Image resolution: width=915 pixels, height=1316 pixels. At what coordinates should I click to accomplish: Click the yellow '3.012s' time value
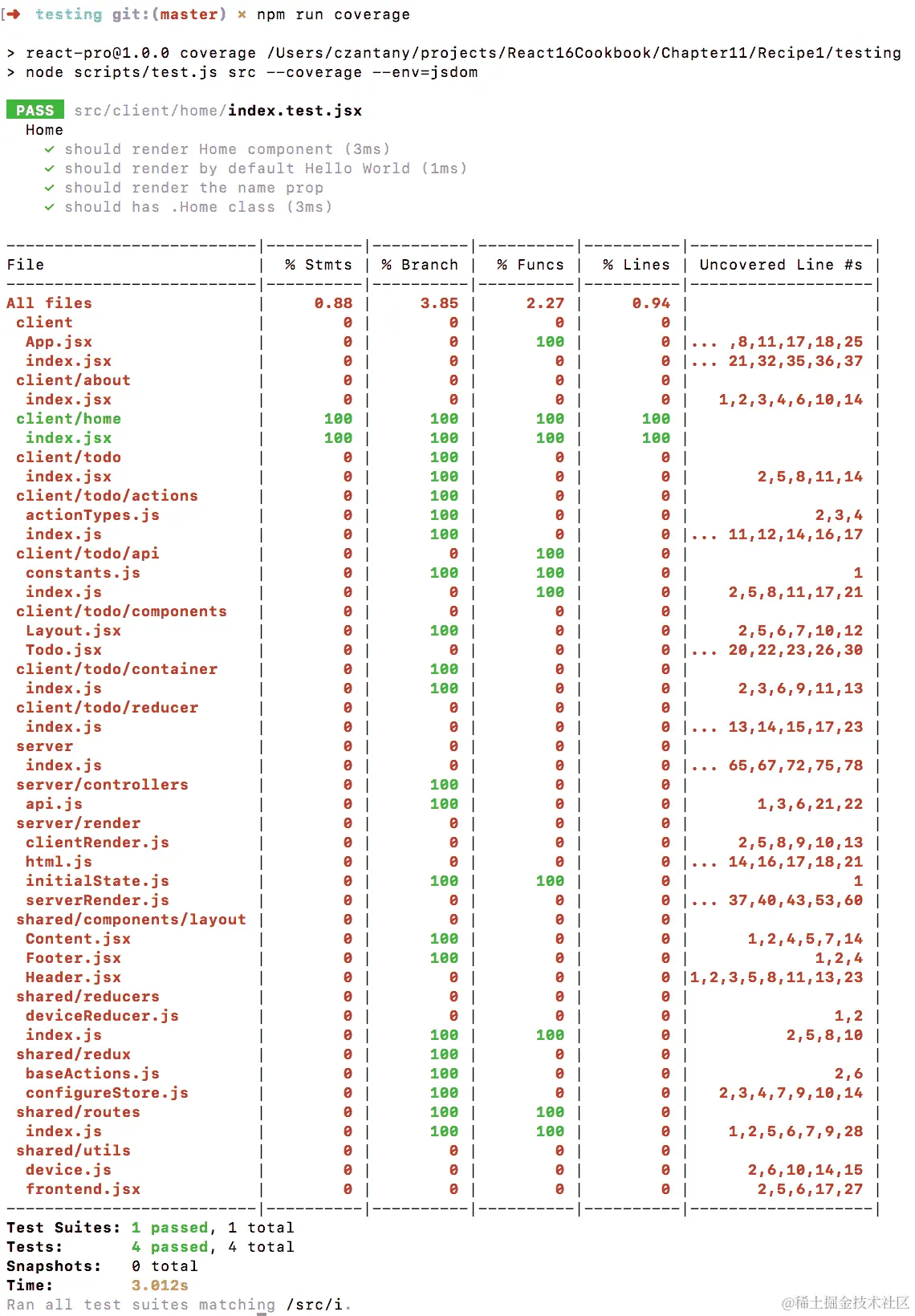[x=160, y=1286]
